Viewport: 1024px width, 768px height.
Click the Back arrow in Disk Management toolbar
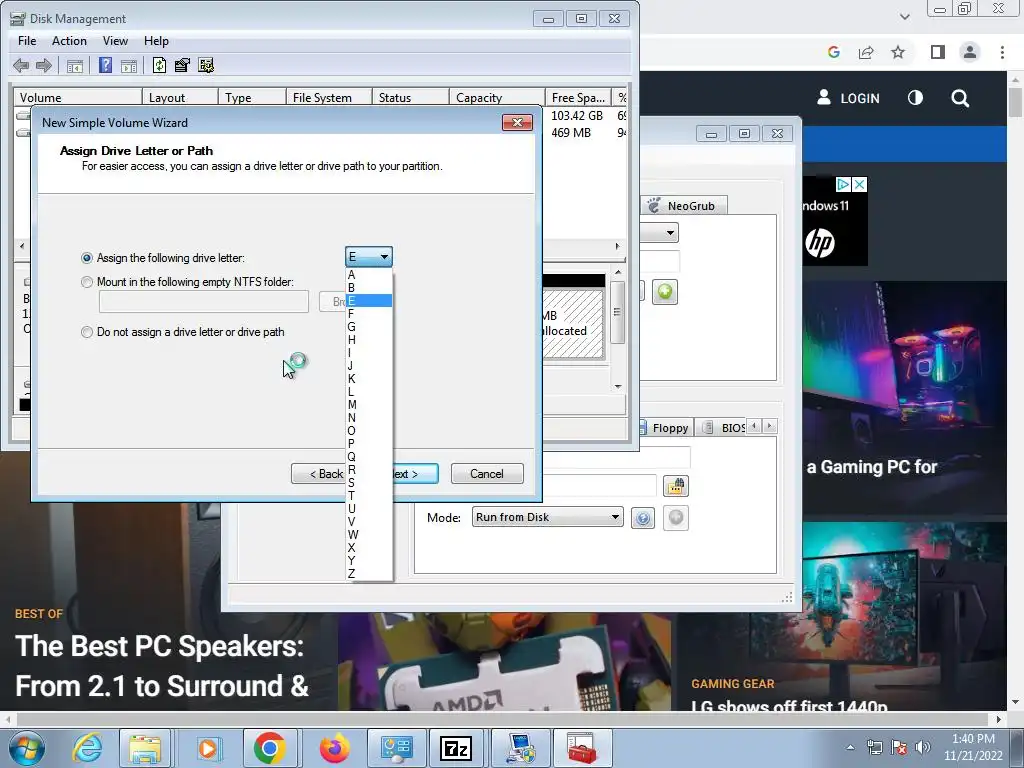click(x=21, y=65)
